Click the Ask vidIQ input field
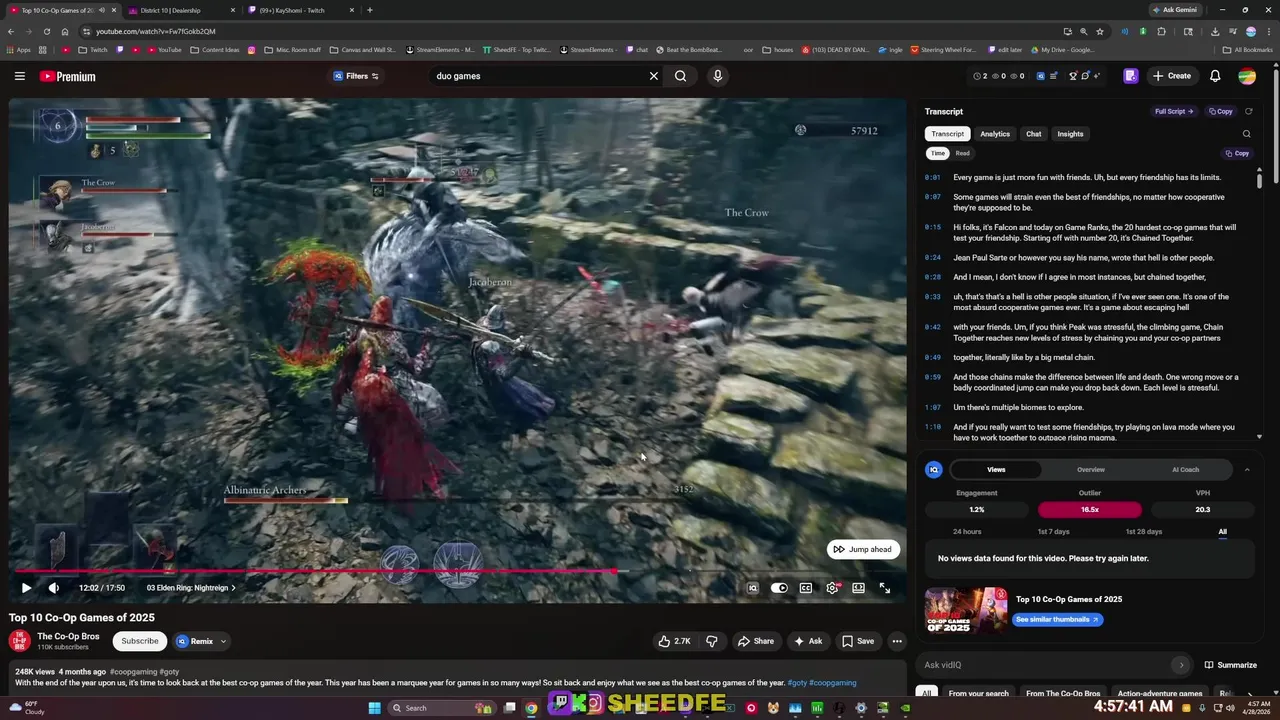The height and width of the screenshot is (720, 1280). point(1055,665)
